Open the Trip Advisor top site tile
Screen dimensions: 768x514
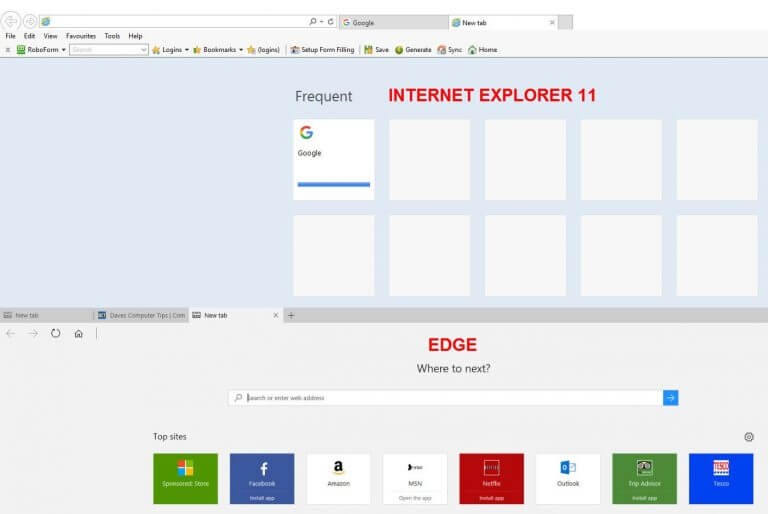(x=645, y=479)
